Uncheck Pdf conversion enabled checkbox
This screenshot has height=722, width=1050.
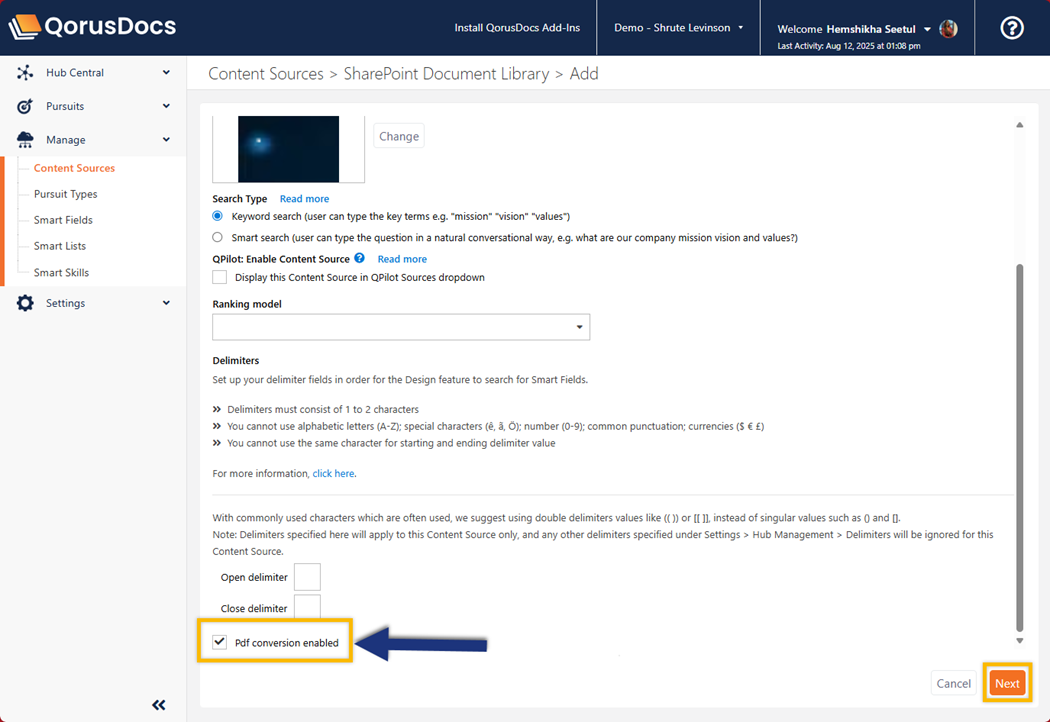click(x=220, y=642)
